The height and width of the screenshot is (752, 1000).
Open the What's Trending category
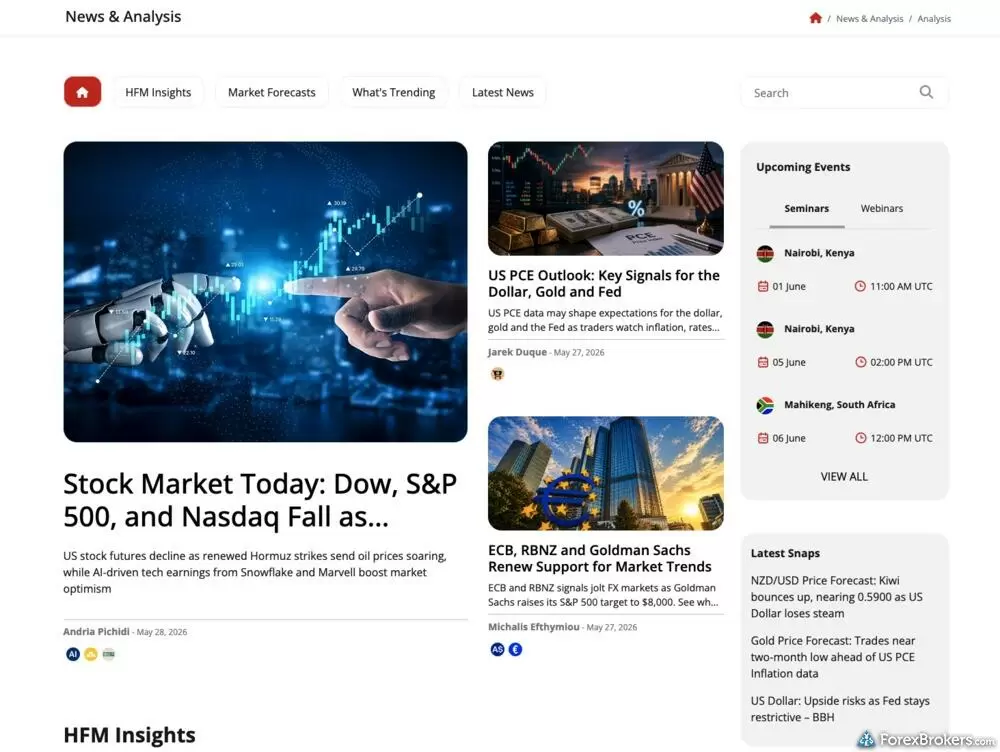393,92
